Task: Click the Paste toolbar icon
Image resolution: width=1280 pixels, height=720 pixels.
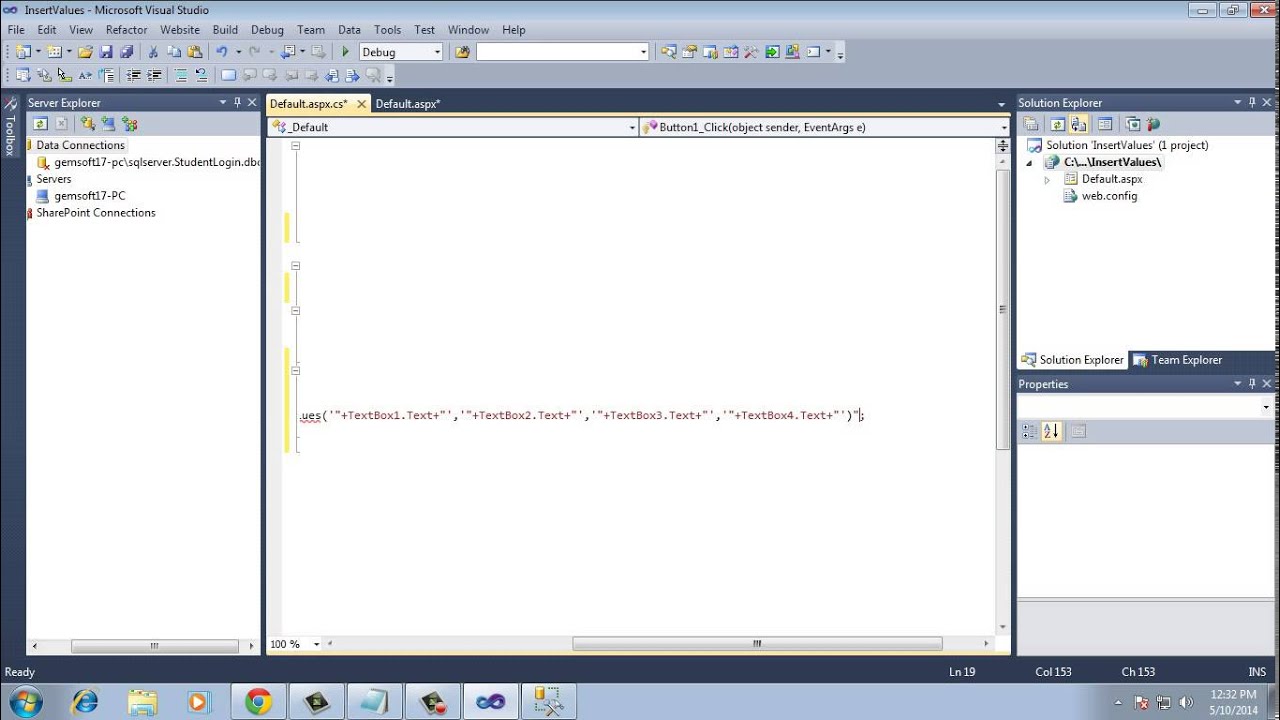Action: coord(194,52)
